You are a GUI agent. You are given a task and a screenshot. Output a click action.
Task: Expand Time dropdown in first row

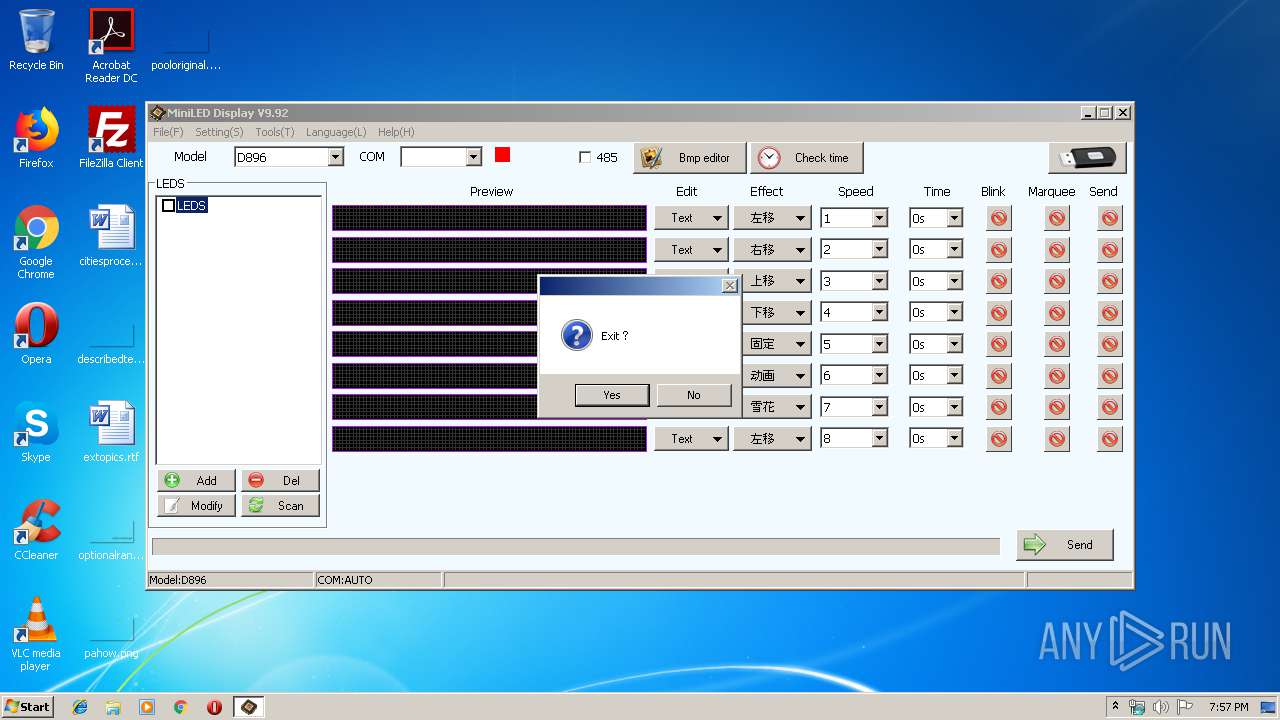pos(954,218)
